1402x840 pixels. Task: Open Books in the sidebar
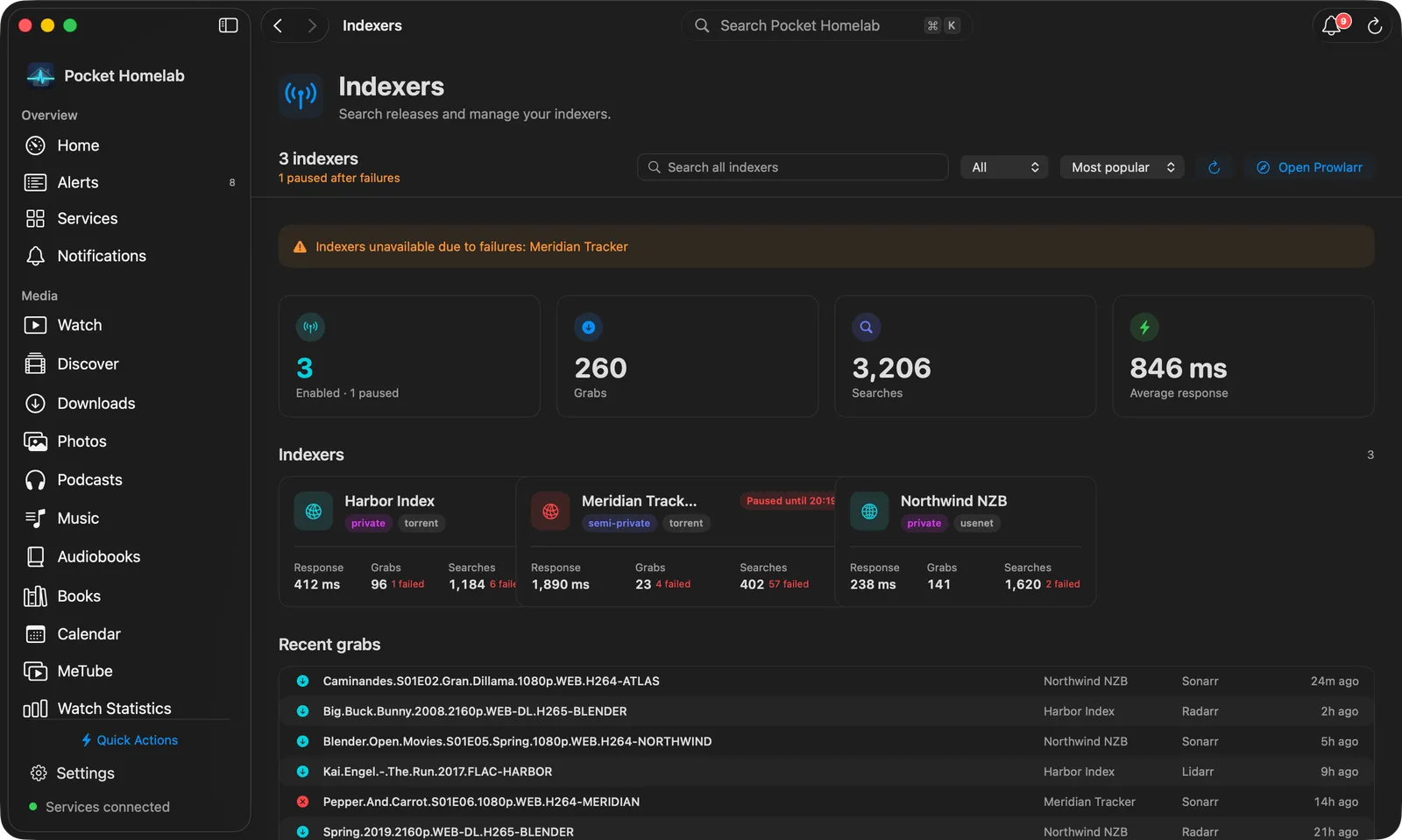click(128, 596)
